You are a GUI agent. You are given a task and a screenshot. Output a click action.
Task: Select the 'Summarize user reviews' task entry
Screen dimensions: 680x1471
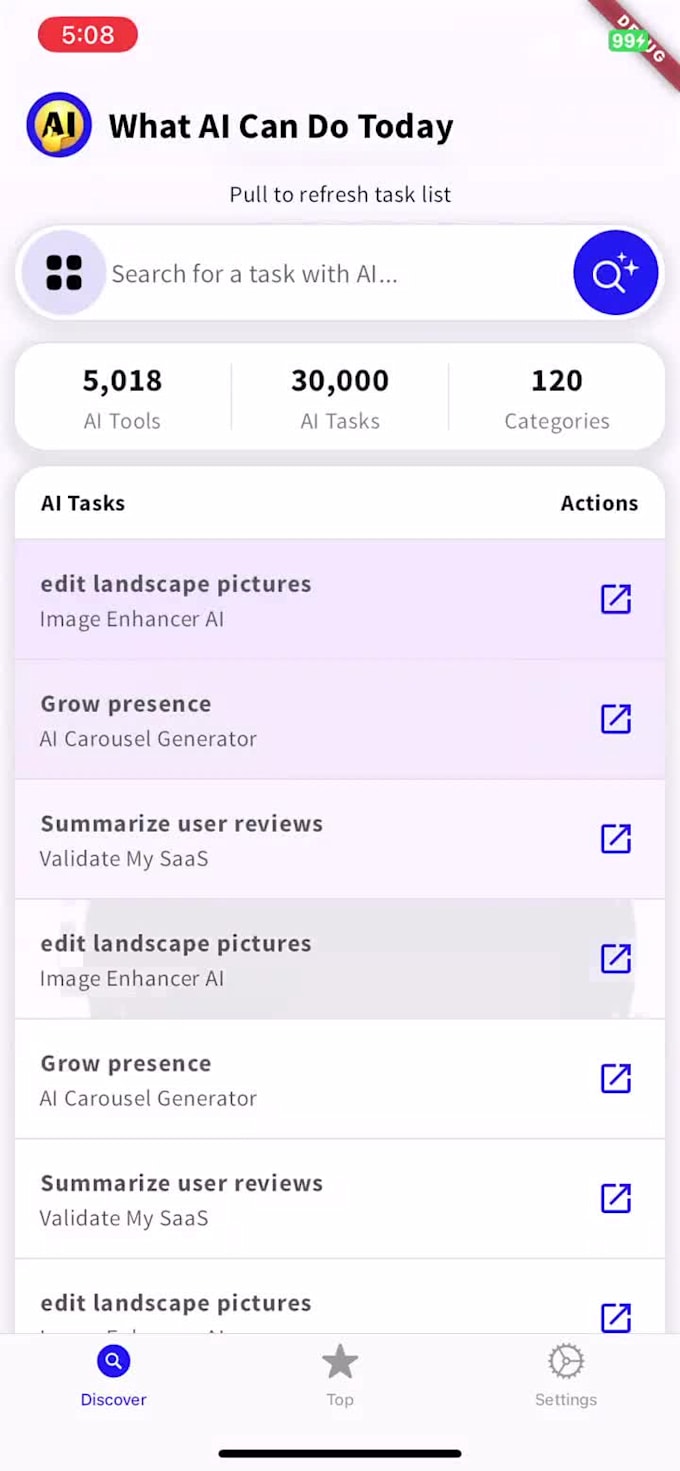click(181, 839)
